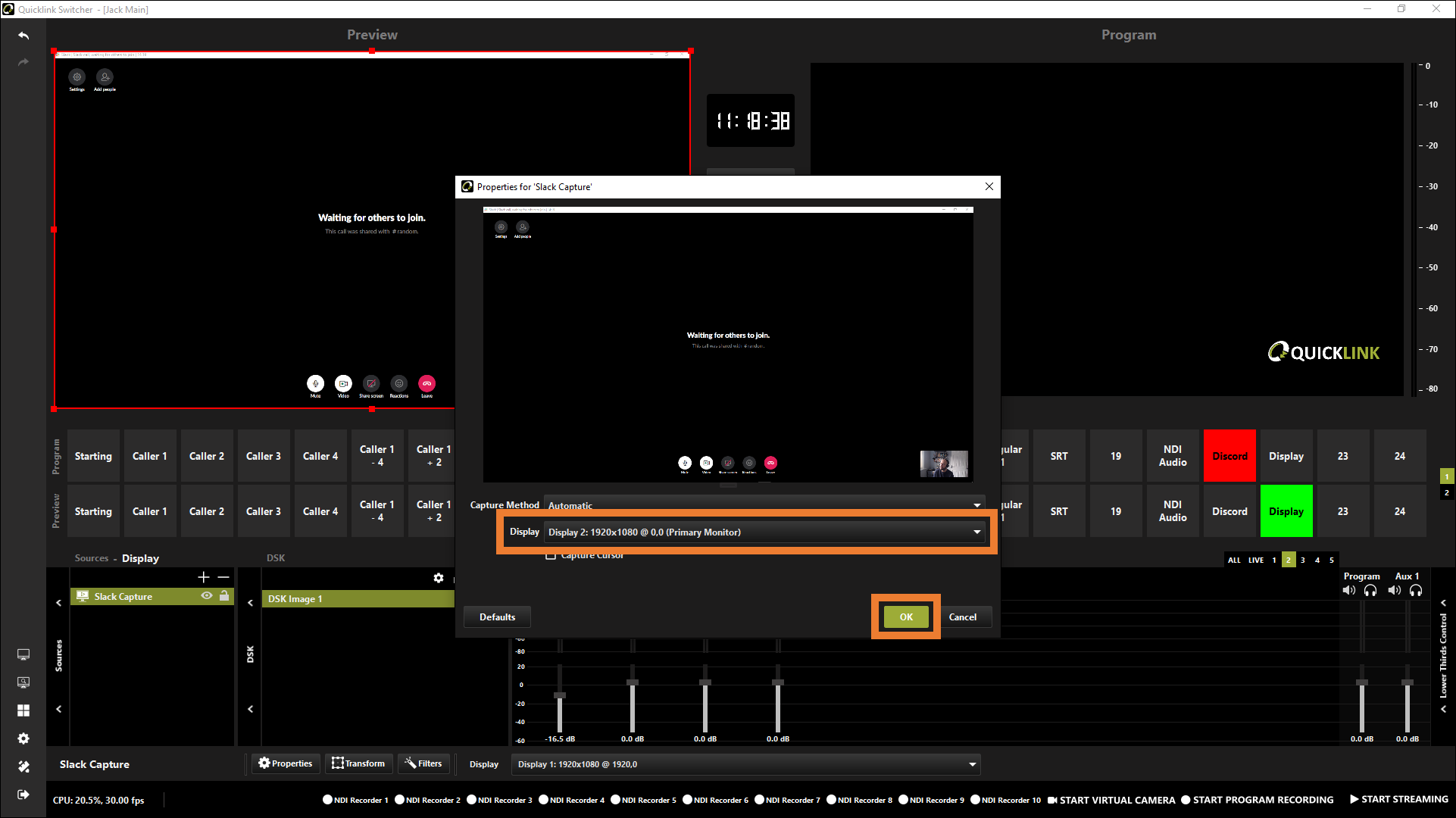Collapse DSK panel with upper chevron
Image resolution: width=1456 pixels, height=818 pixels.
click(251, 603)
